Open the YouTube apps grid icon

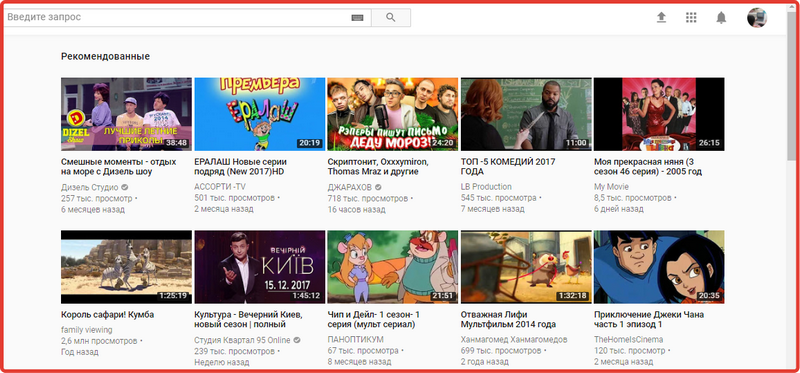pyautogui.click(x=691, y=18)
